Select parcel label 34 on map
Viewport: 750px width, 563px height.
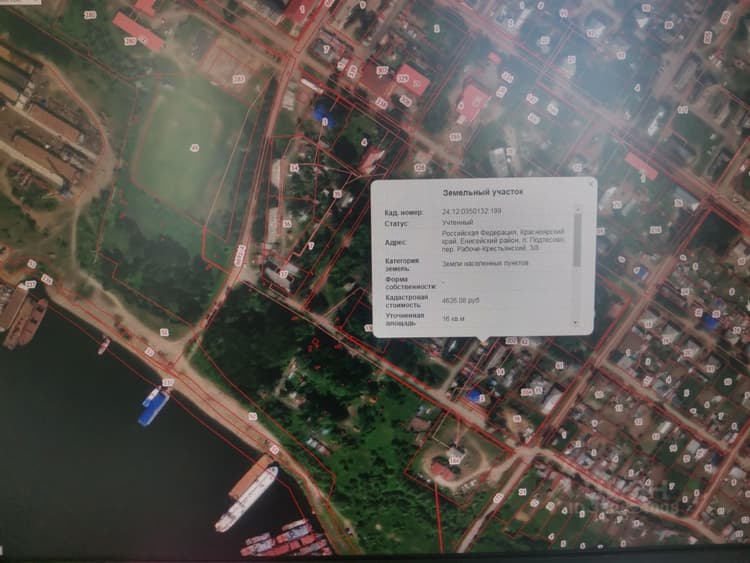click(x=294, y=168)
